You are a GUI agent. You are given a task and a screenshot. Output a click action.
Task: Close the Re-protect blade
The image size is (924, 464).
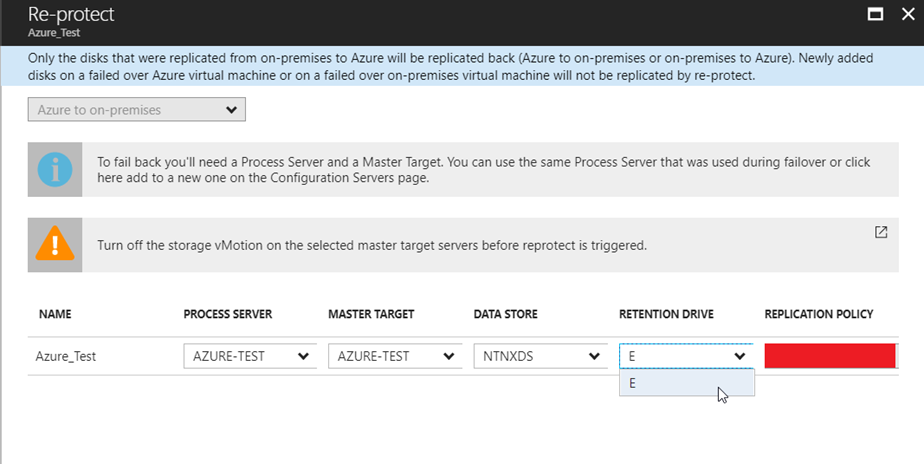click(909, 15)
